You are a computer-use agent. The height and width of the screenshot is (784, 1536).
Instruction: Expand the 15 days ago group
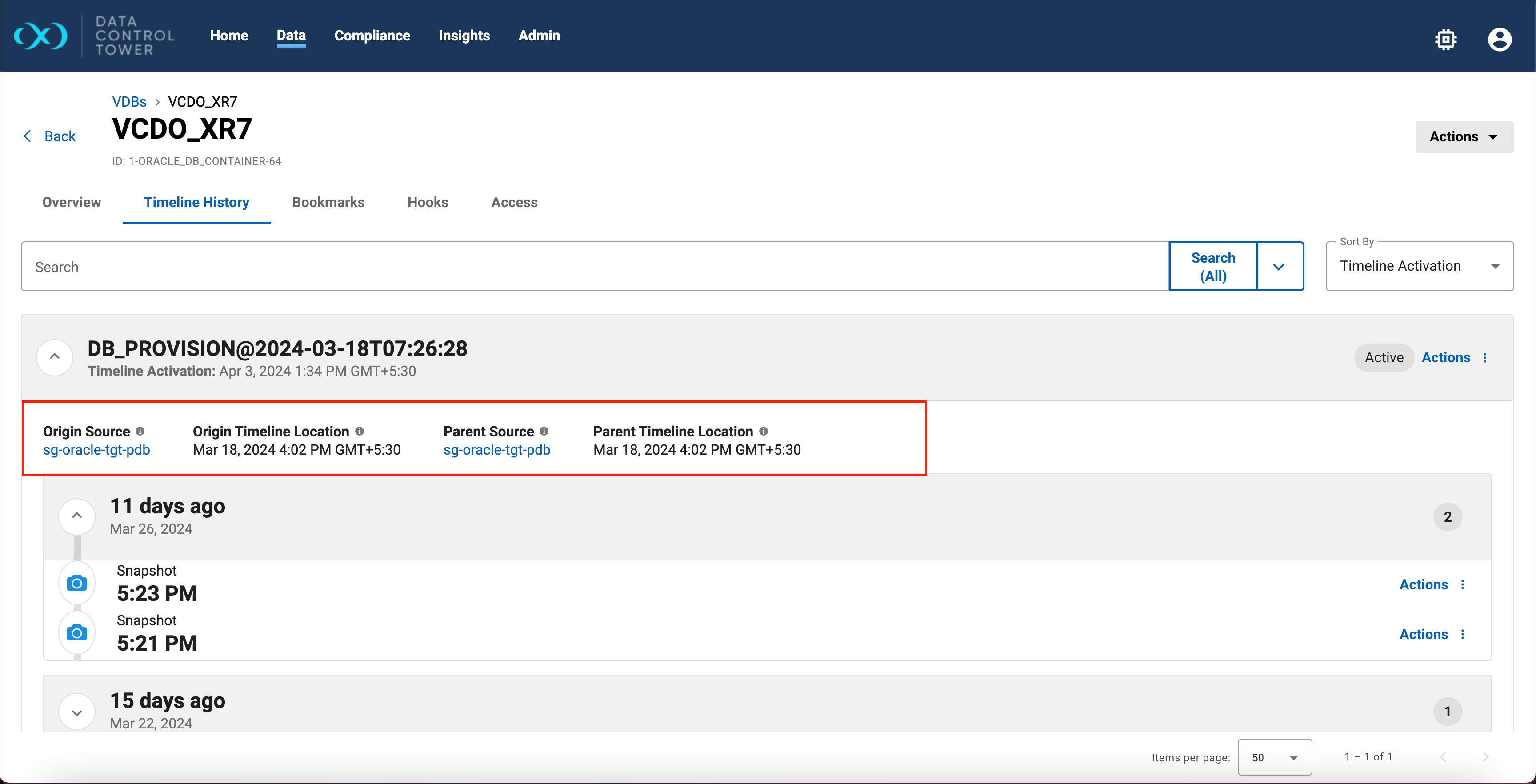click(x=77, y=712)
